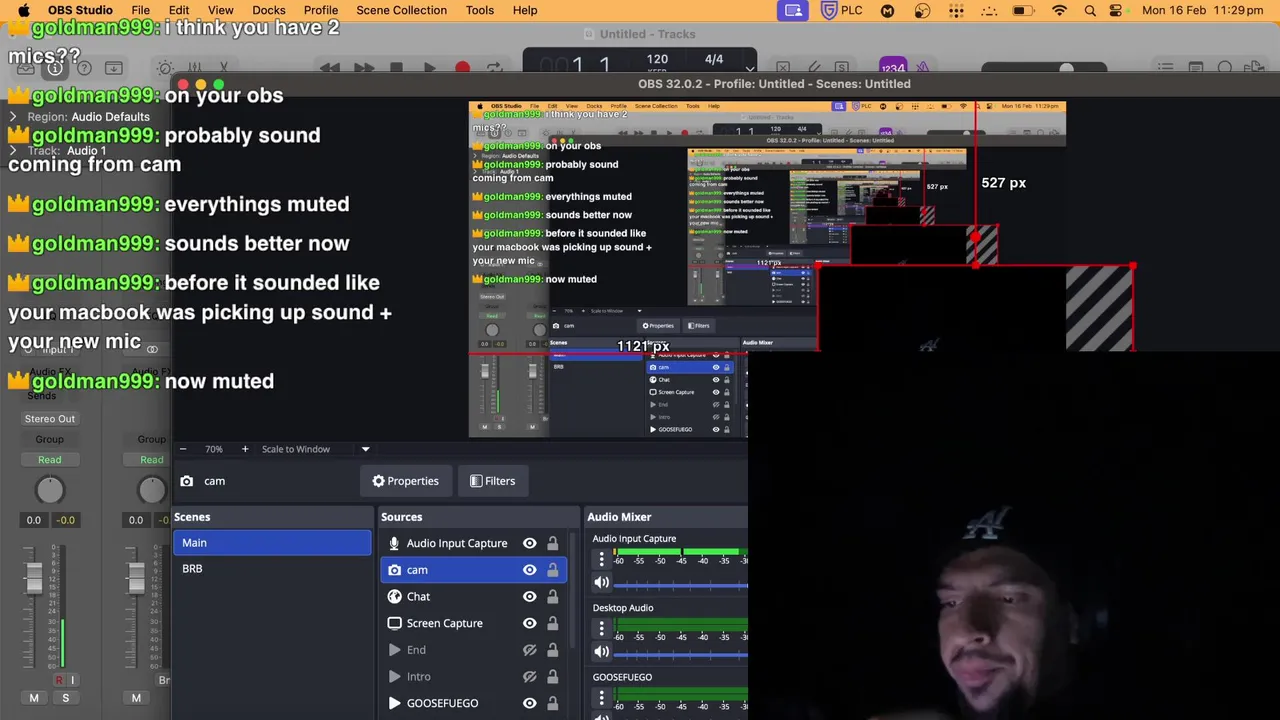
Task: Lock the cam source
Action: pyautogui.click(x=552, y=570)
